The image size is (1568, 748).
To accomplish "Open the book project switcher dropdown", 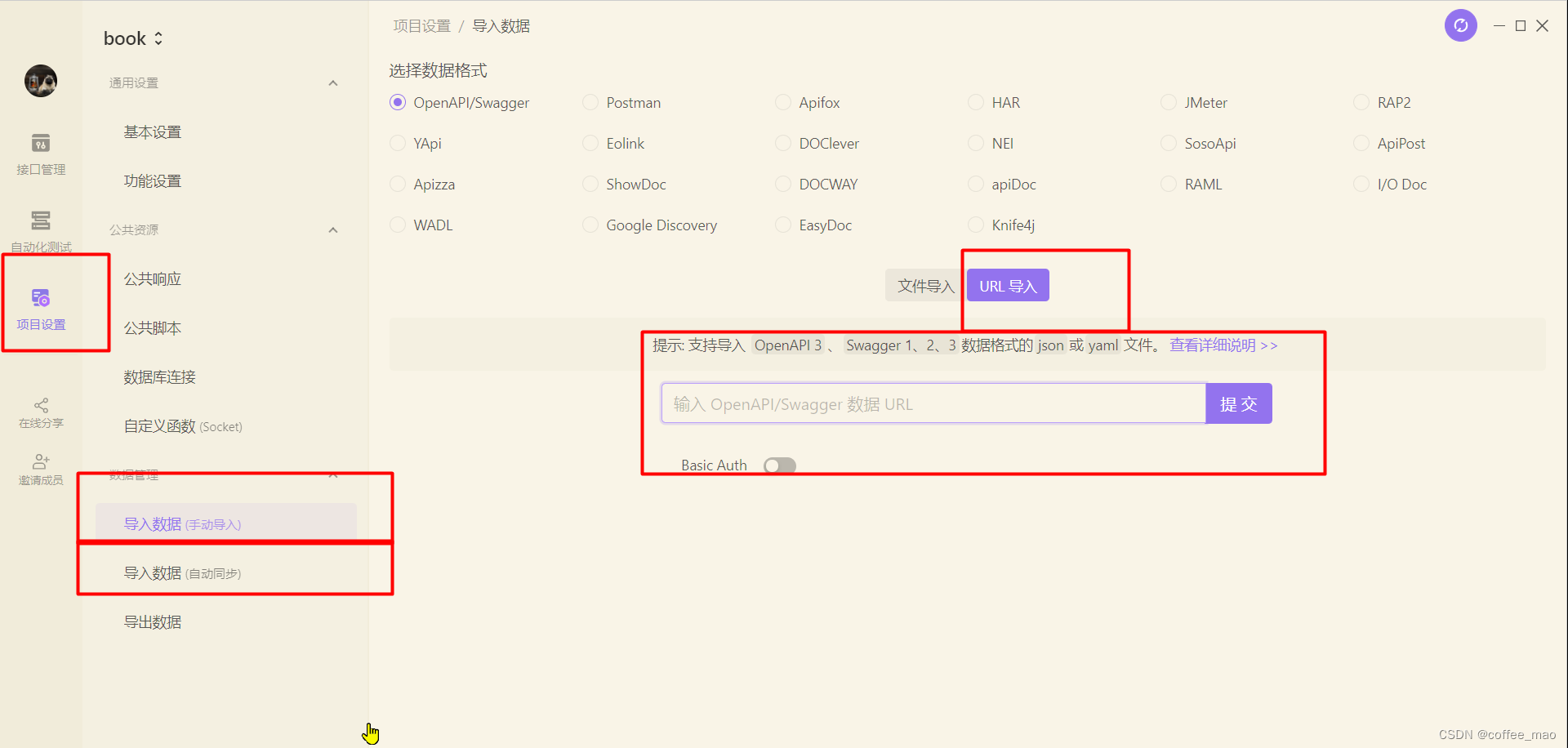I will pyautogui.click(x=133, y=38).
